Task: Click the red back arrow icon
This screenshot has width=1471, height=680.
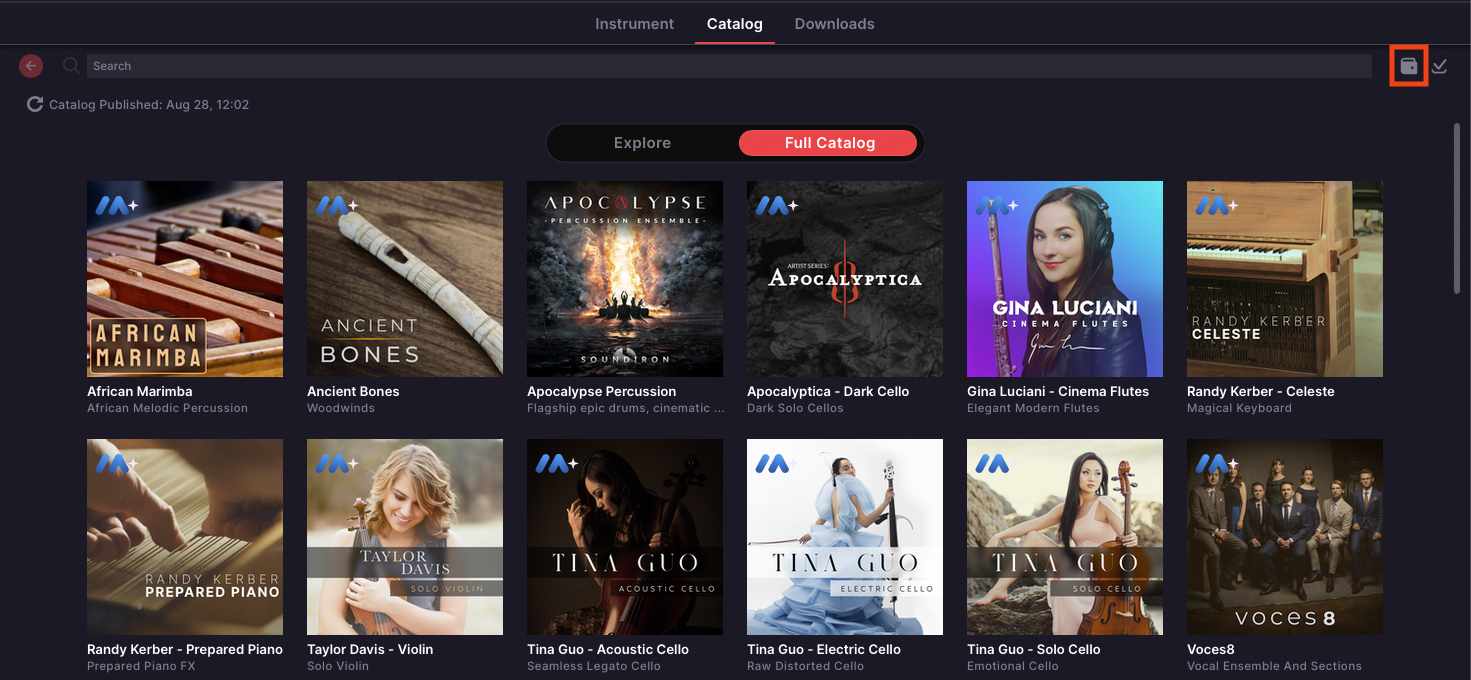Action: pos(31,66)
